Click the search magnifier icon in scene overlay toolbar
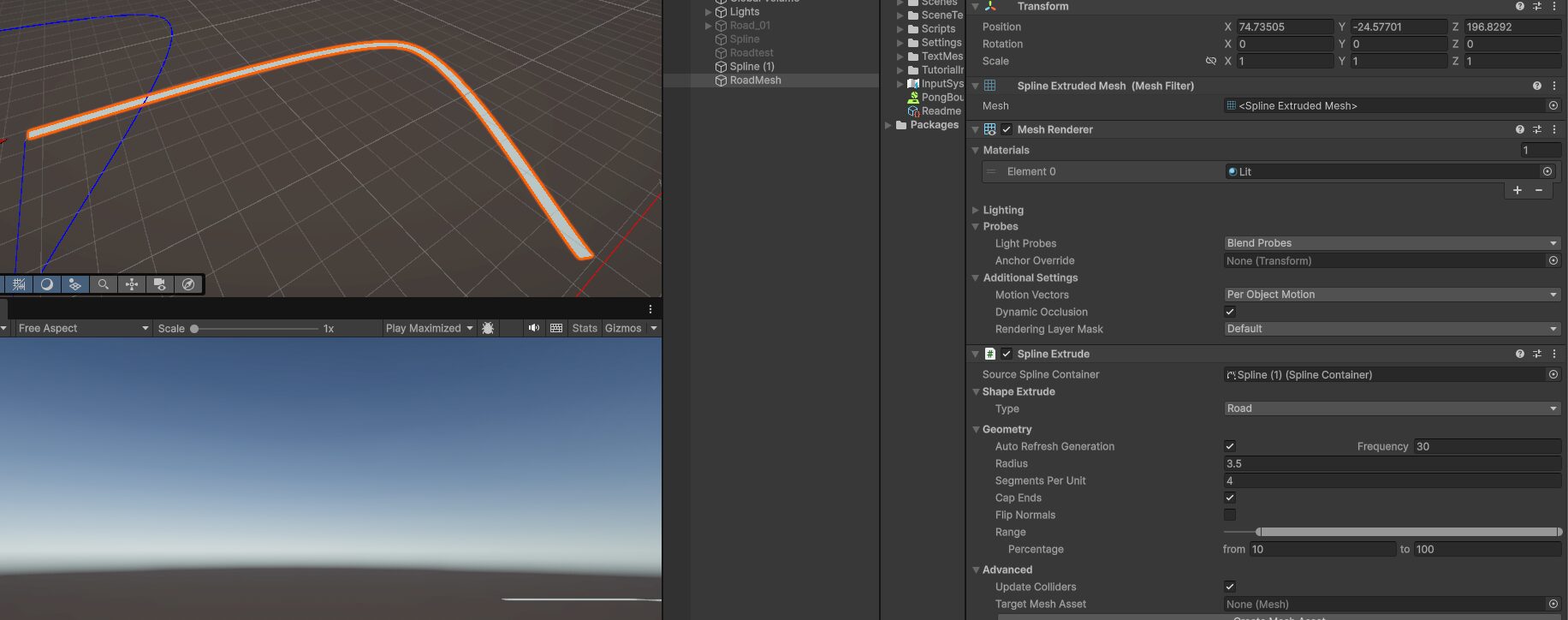1568x620 pixels. tap(103, 284)
